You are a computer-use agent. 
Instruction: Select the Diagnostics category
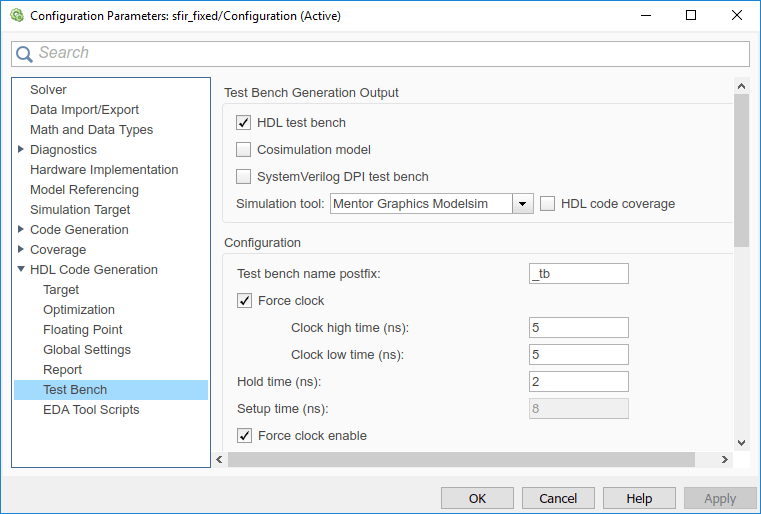(63, 150)
